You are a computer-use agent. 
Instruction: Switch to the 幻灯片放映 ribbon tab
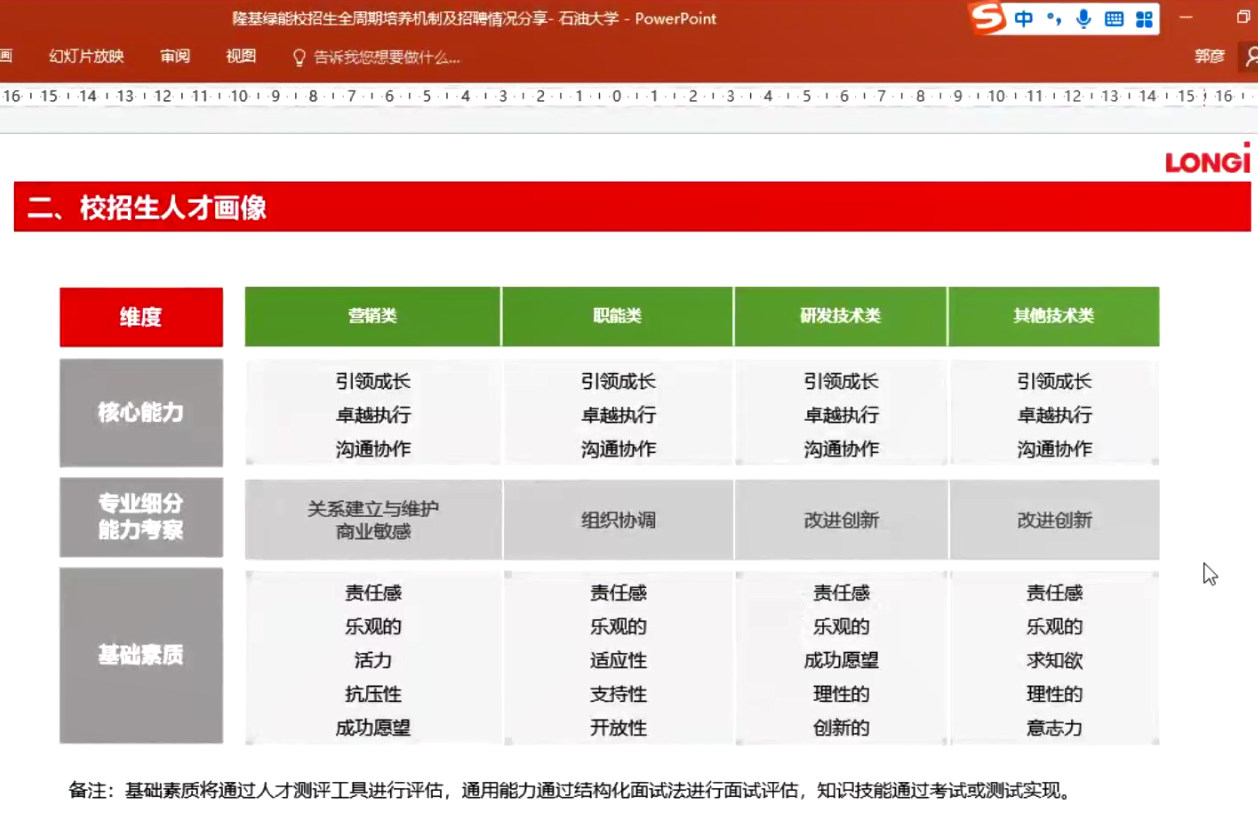tap(85, 57)
